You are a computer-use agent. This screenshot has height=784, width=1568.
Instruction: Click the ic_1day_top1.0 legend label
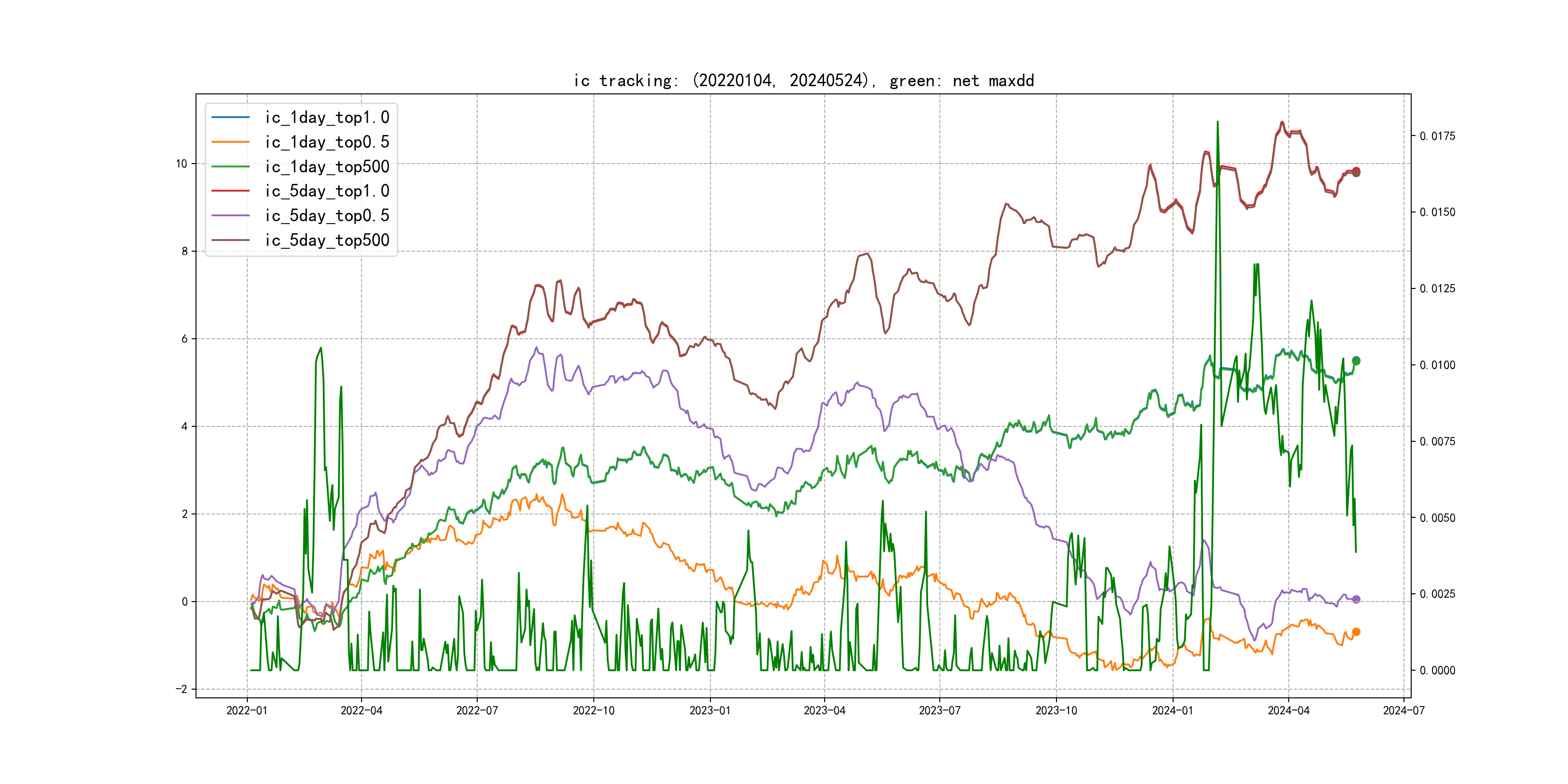327,117
